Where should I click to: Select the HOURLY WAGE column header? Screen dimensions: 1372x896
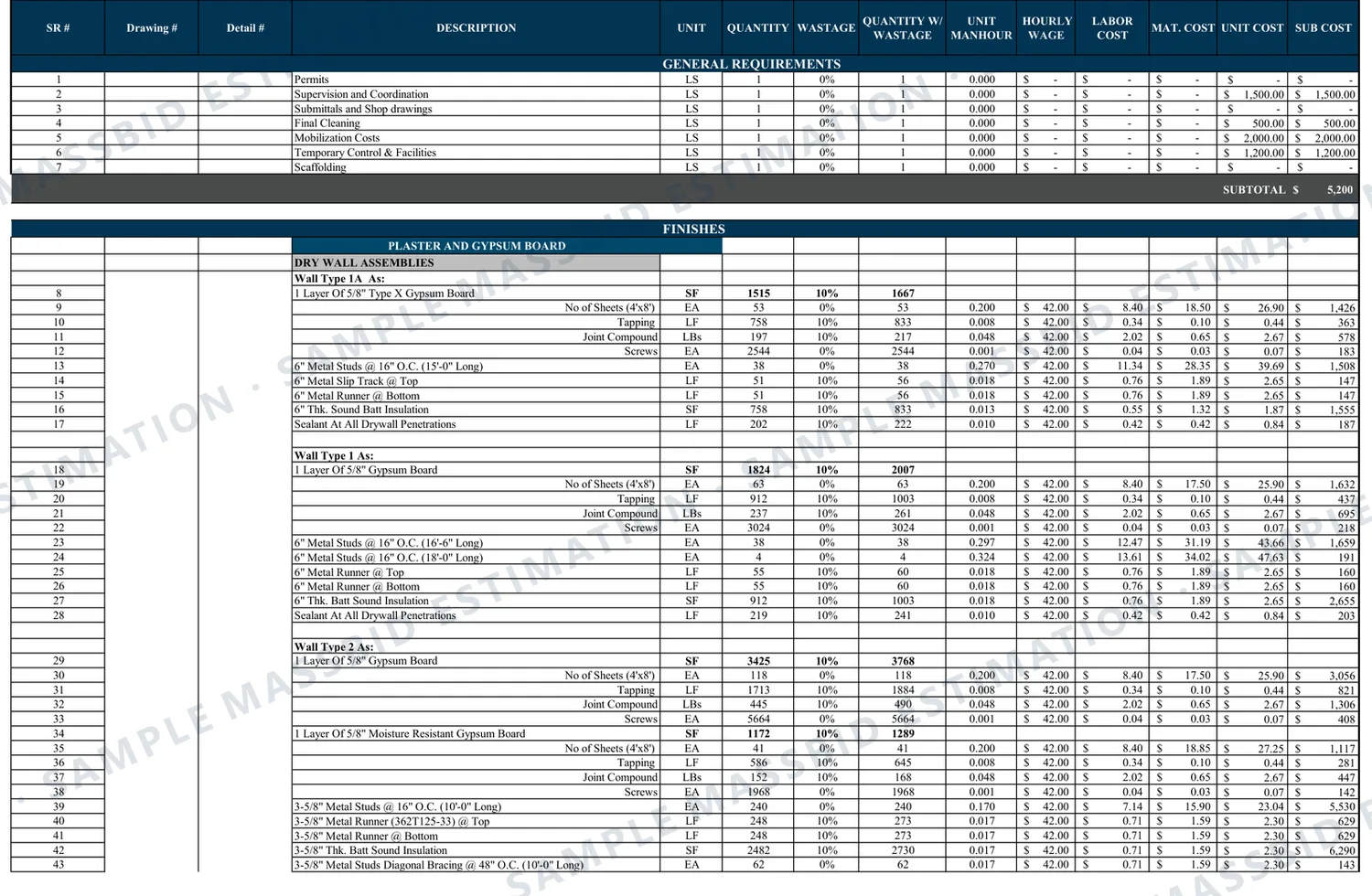(x=1046, y=28)
